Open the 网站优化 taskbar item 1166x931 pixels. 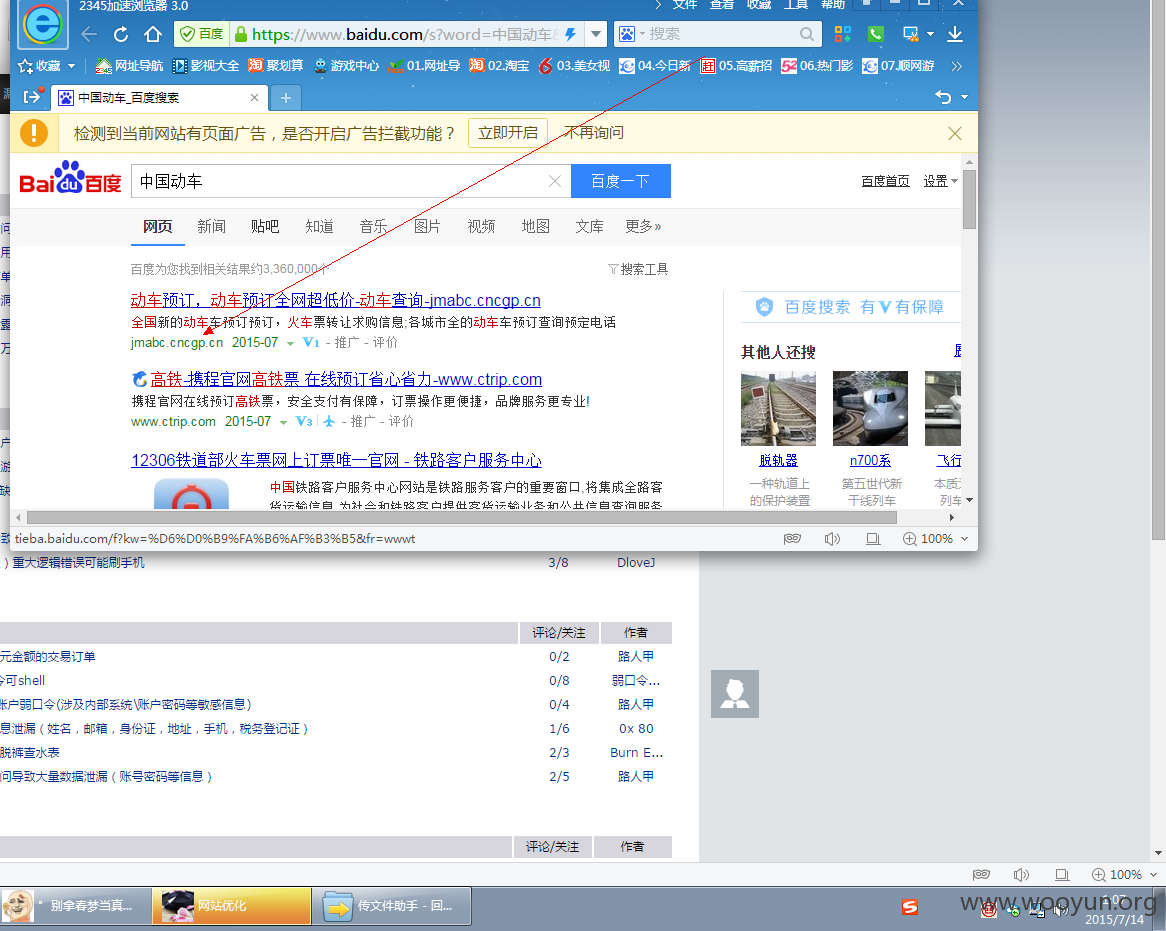coord(231,906)
